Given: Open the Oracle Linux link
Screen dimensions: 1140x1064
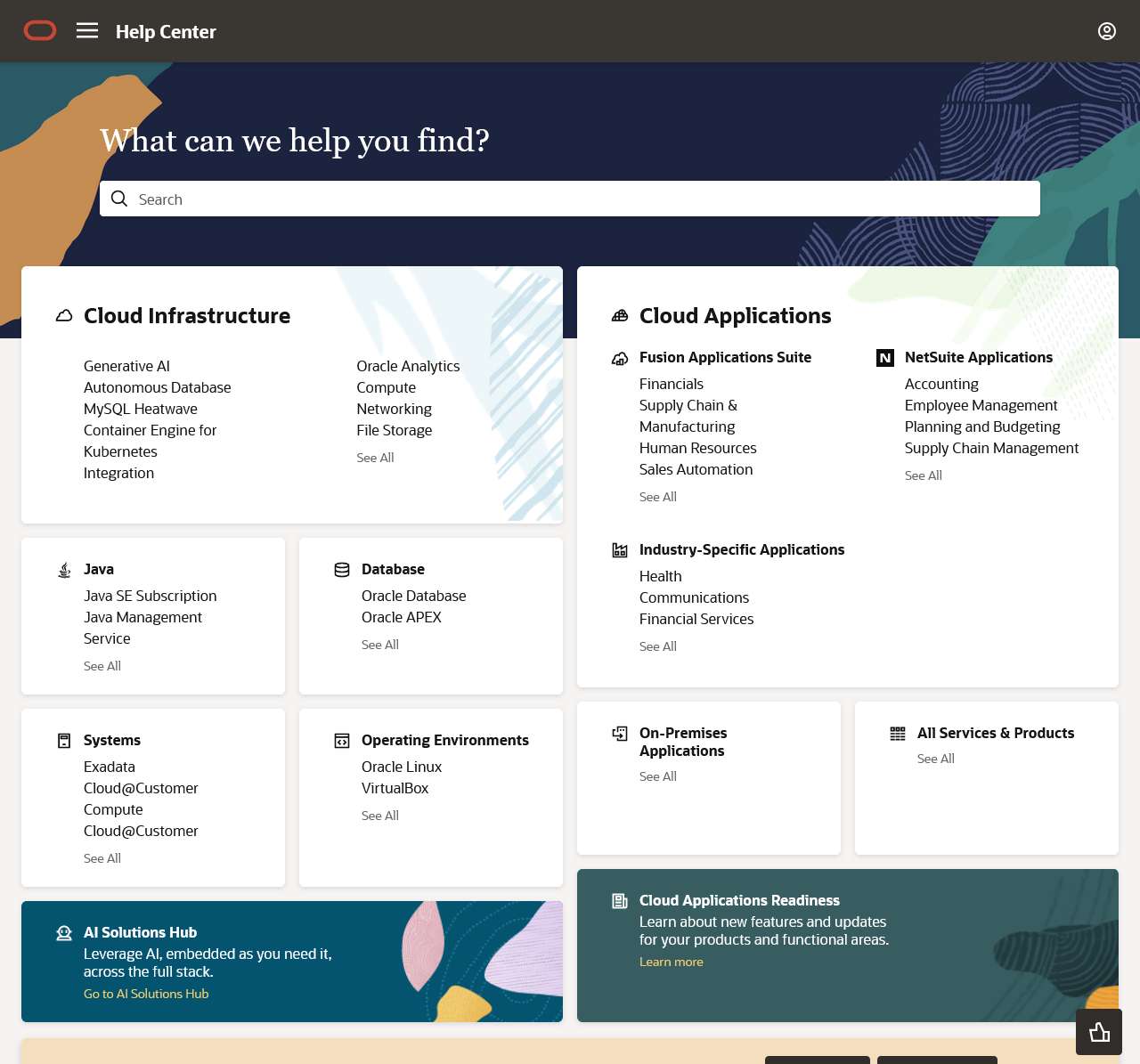Looking at the screenshot, I should click(x=402, y=767).
